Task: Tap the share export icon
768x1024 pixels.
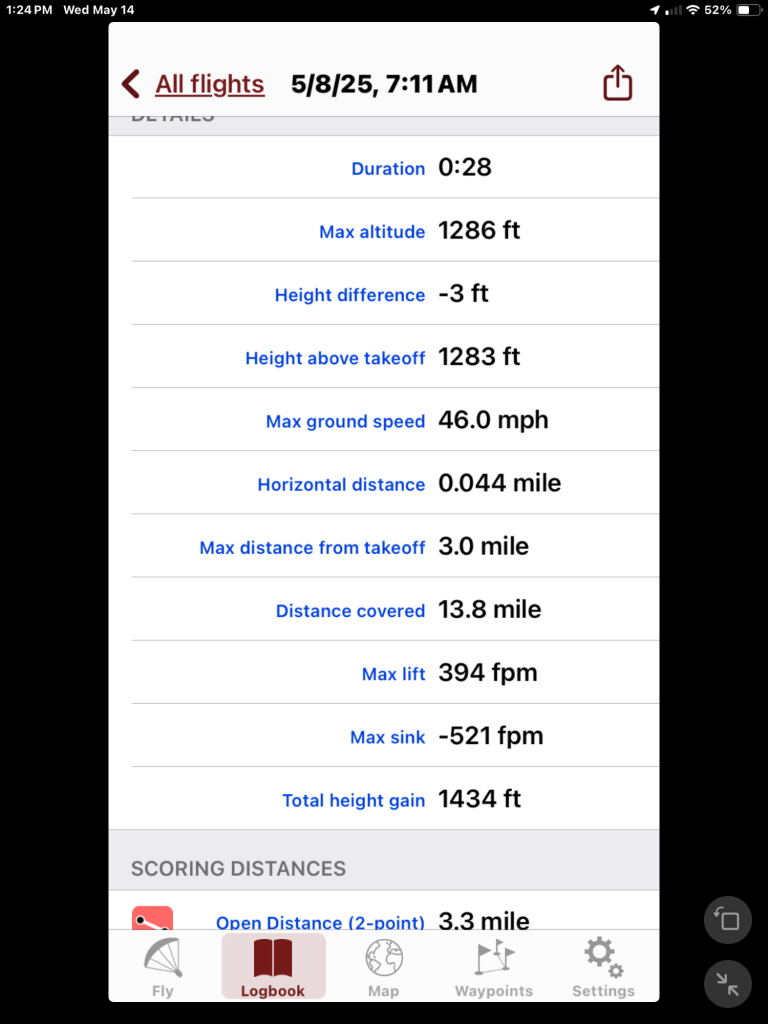Action: click(618, 83)
